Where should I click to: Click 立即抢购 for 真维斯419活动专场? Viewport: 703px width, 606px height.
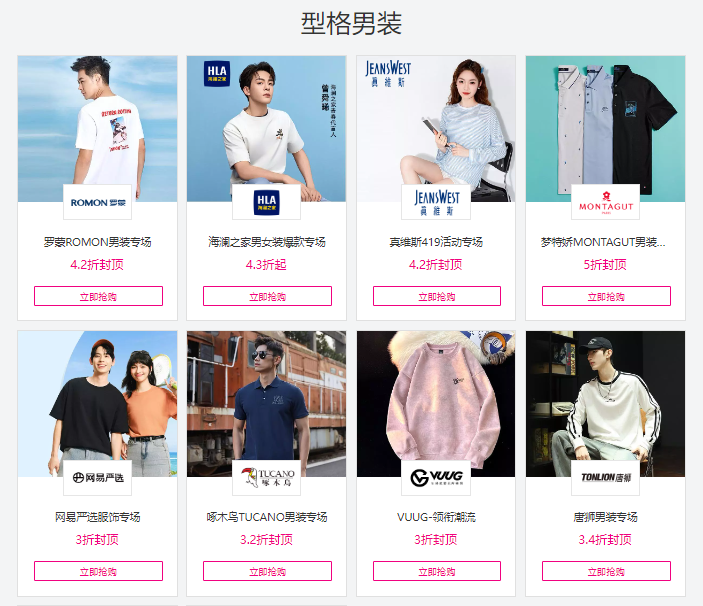tap(437, 296)
